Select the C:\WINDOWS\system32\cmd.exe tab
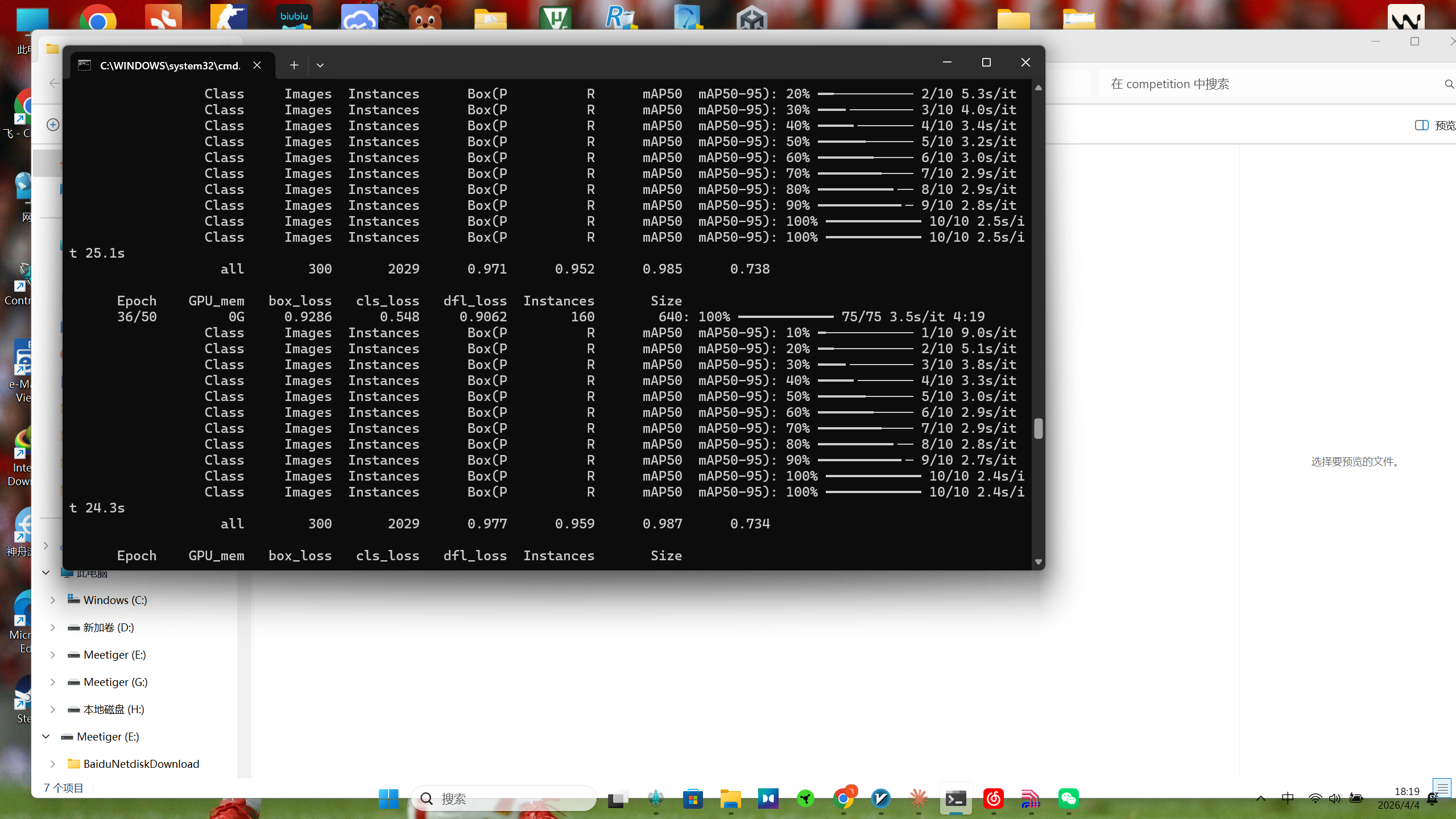The height and width of the screenshot is (819, 1456). [169, 65]
